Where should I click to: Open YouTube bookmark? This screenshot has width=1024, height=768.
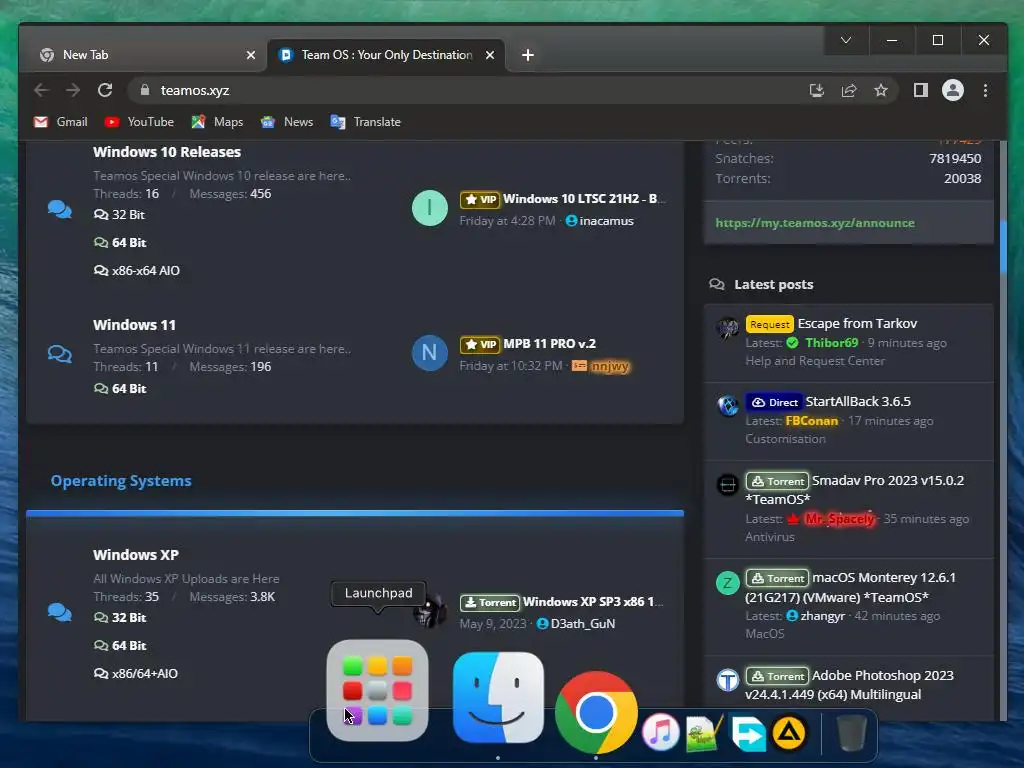pyautogui.click(x=139, y=122)
